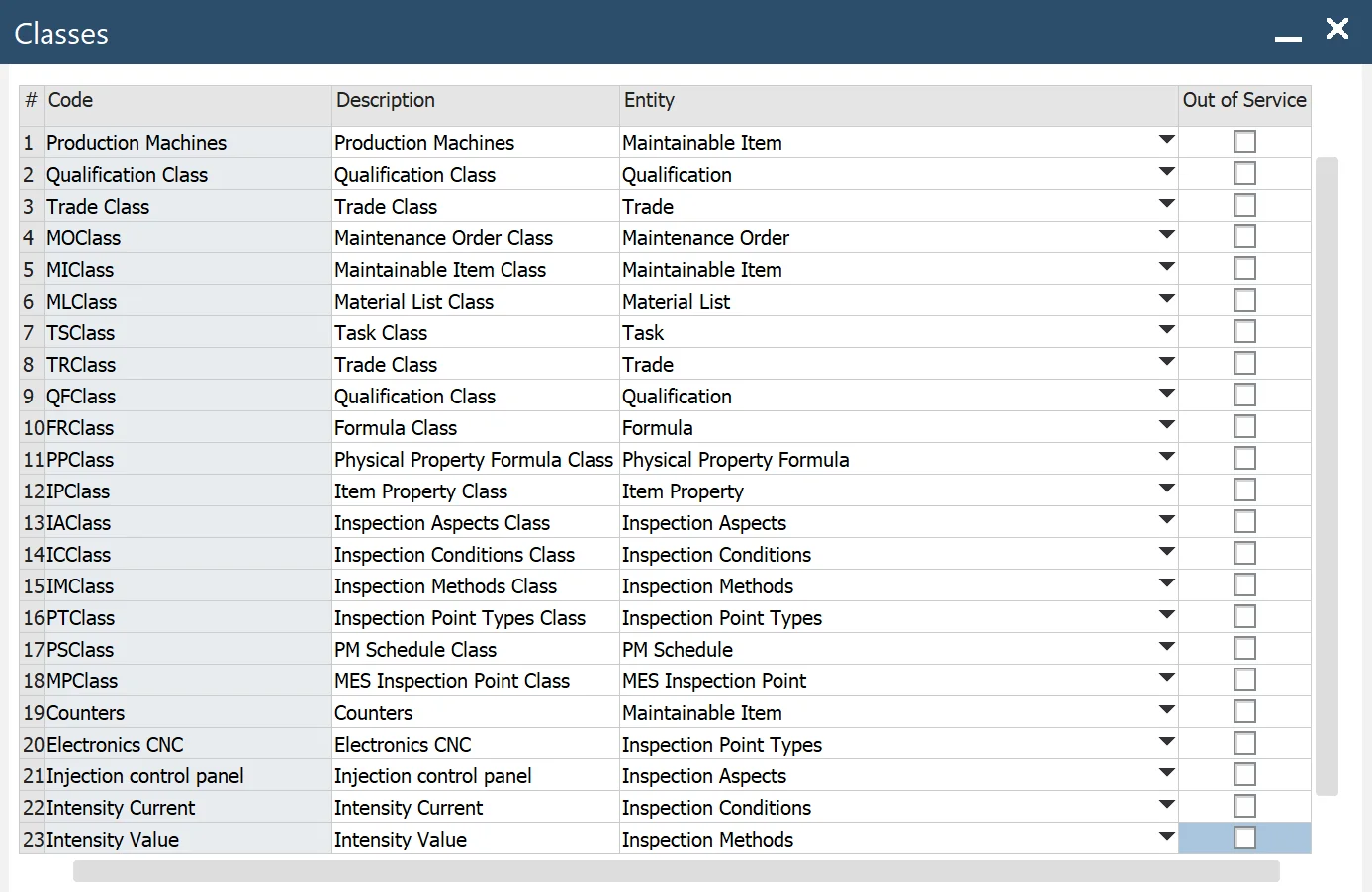
Task: Open Entity dropdown for Qualification Class row 2
Action: point(1166,173)
